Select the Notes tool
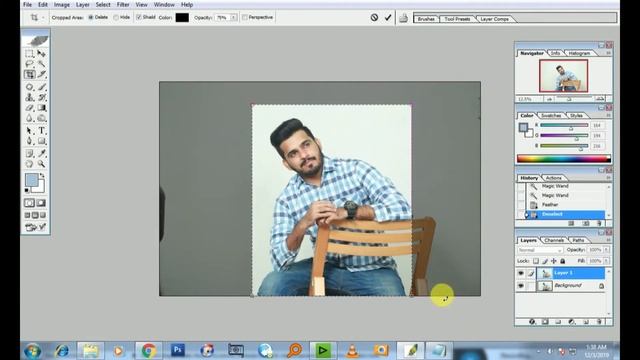640x360 pixels. [x=29, y=153]
